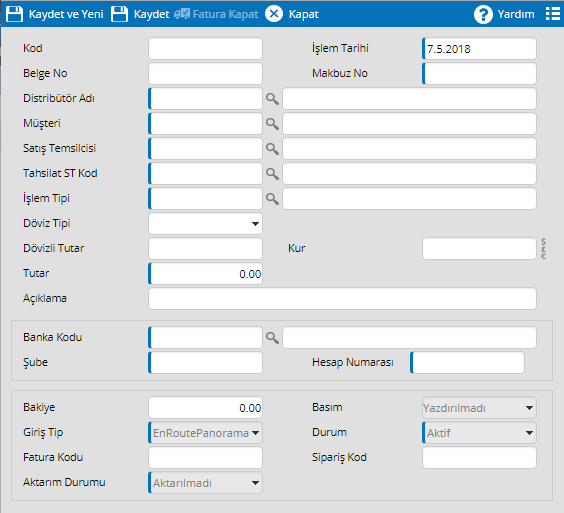564x513 pixels.
Task: Open the Banka Kodu lookup magnifier
Action: point(272,337)
